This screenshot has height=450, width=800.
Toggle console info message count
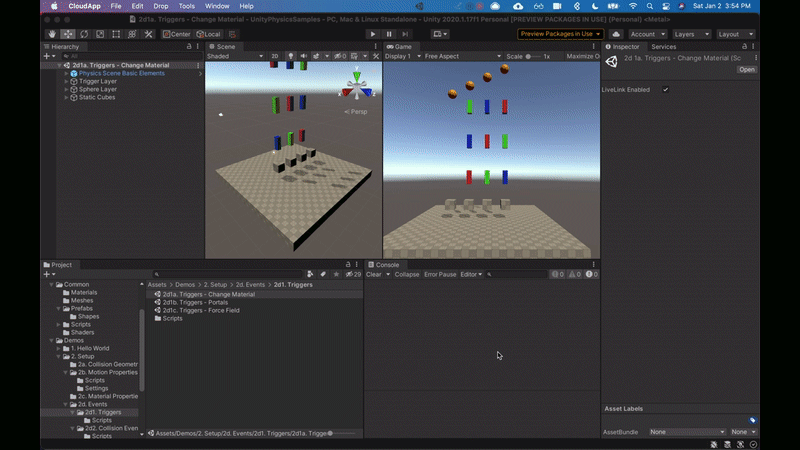tap(558, 274)
